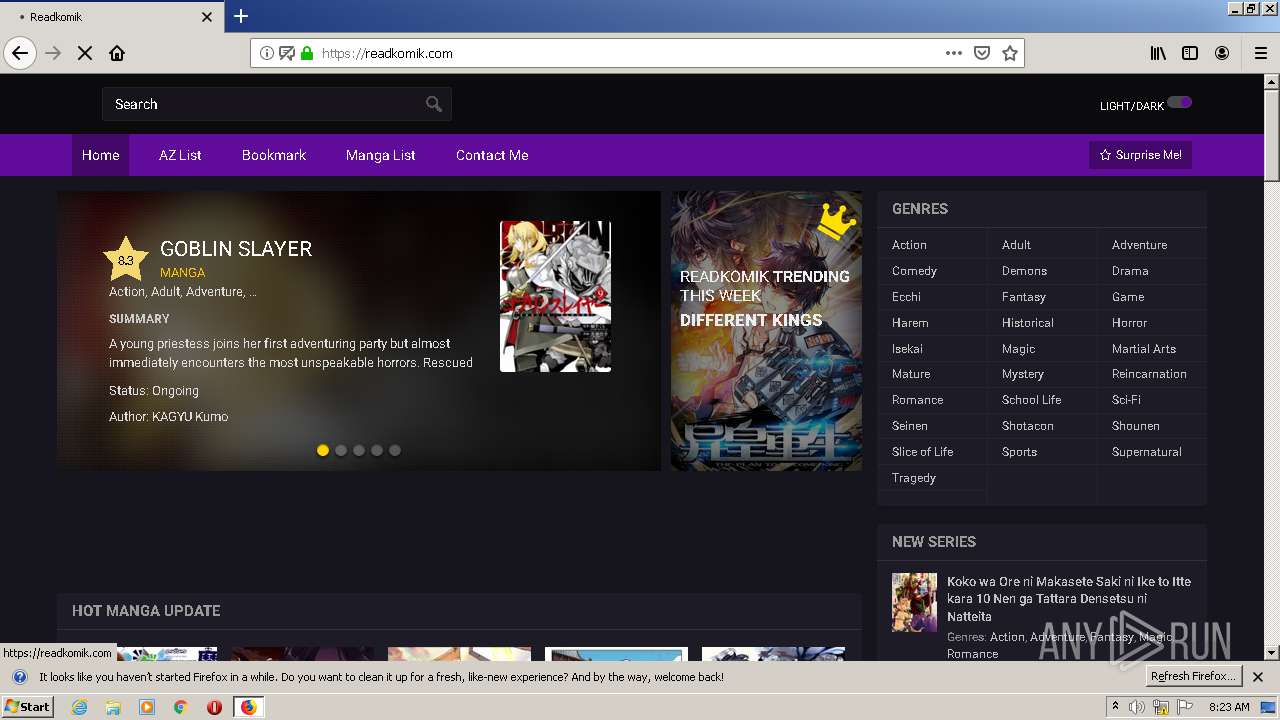Open the Demons genre
Screen dimensions: 1280x720
pyautogui.click(x=1024, y=271)
